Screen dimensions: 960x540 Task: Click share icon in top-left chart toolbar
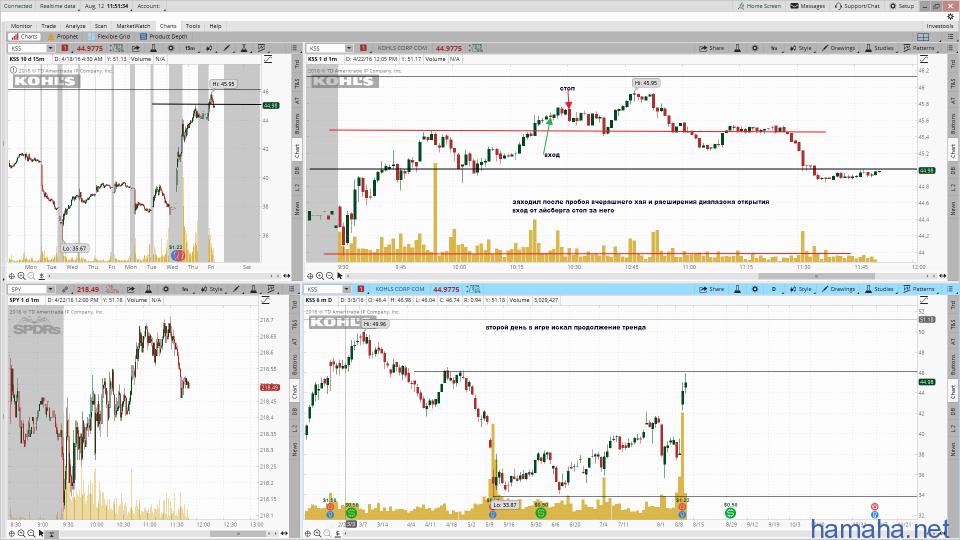[135, 48]
